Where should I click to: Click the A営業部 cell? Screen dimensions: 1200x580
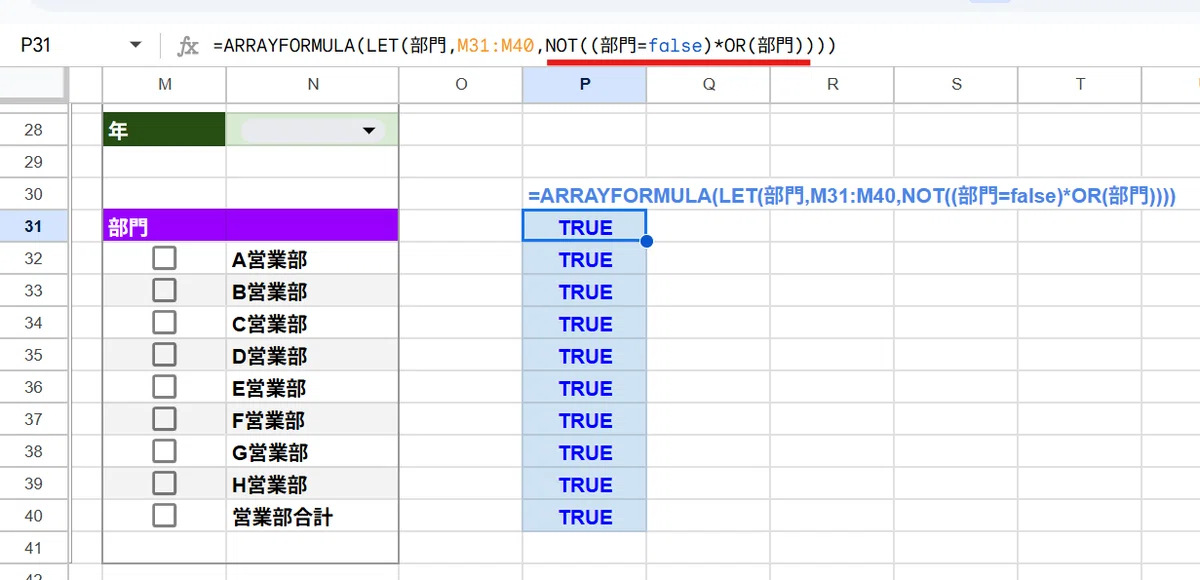point(313,259)
